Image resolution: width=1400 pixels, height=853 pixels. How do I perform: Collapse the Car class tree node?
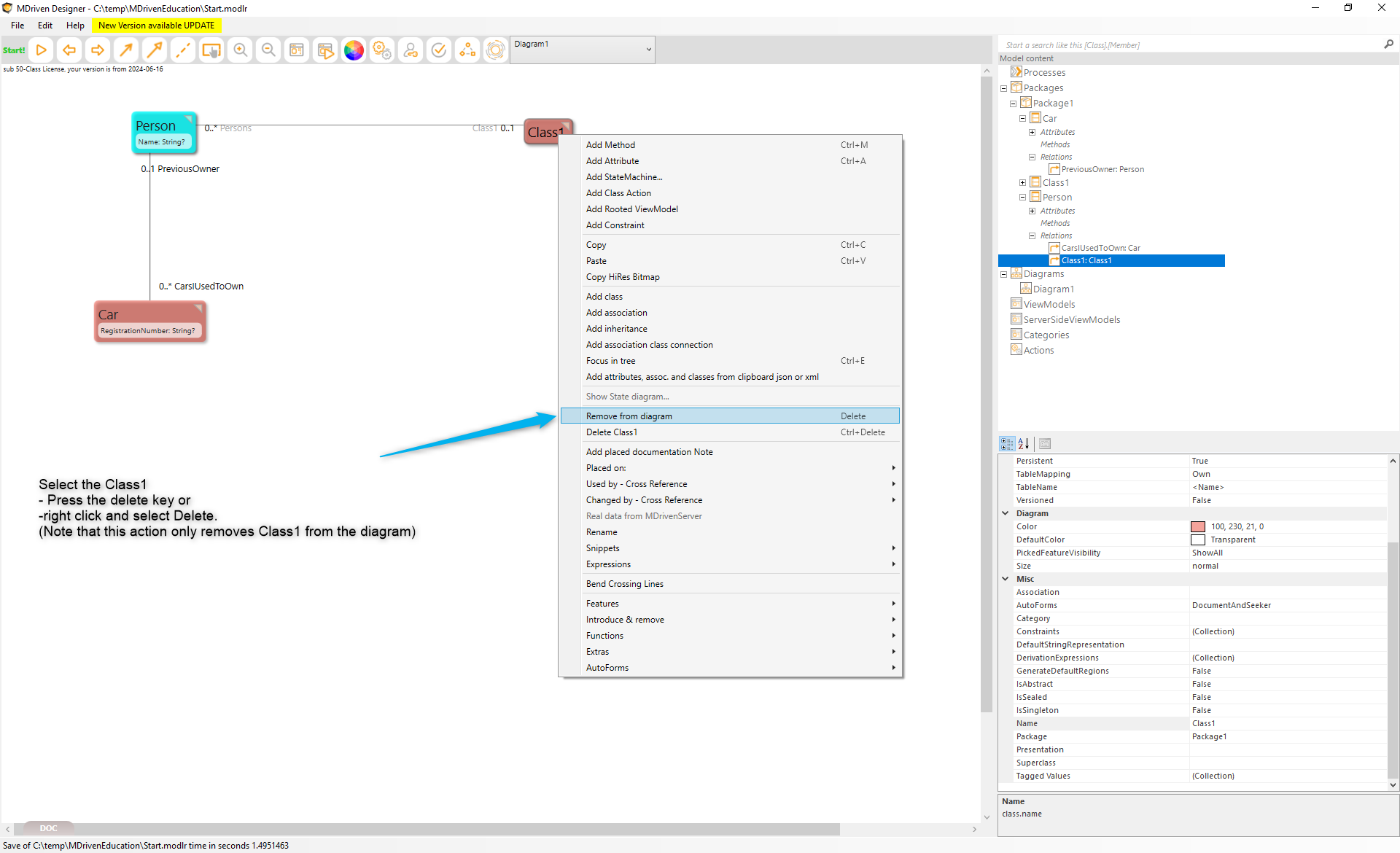(1022, 118)
